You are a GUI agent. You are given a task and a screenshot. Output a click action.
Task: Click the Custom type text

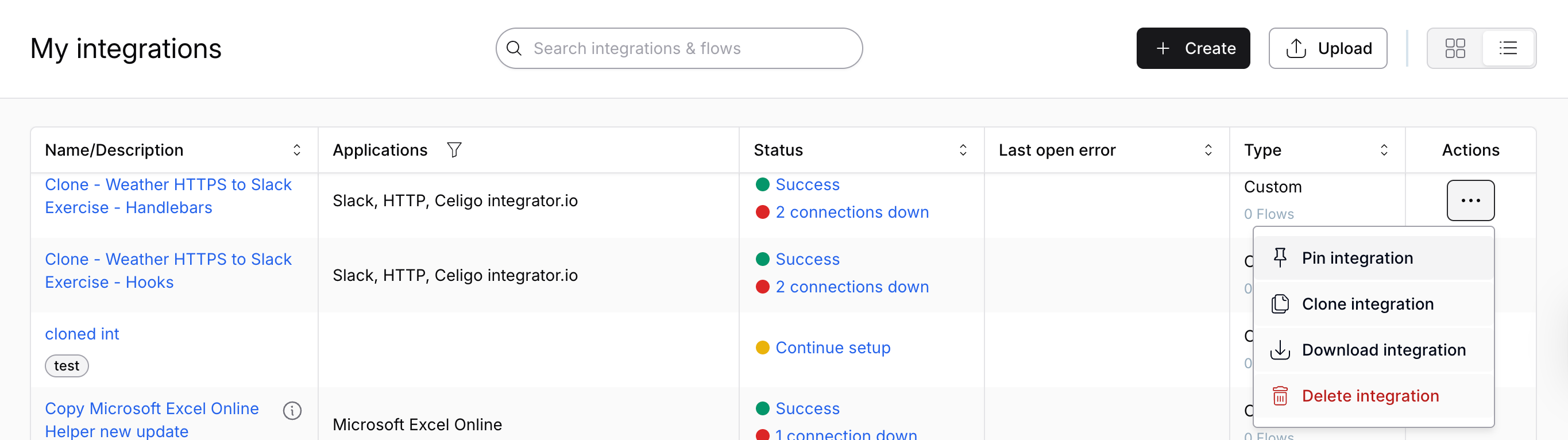pyautogui.click(x=1272, y=187)
